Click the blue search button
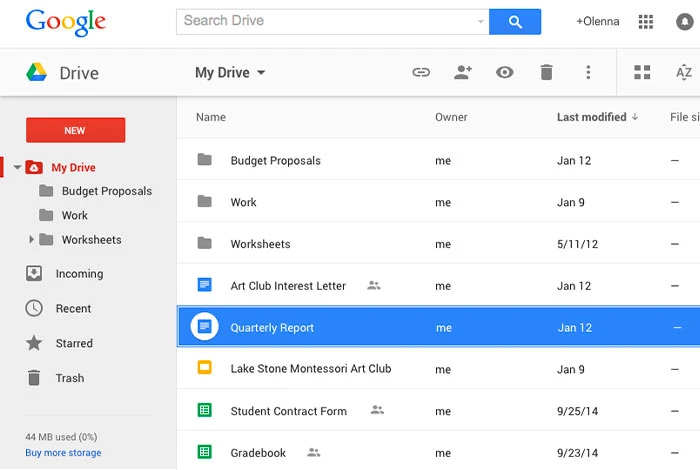Viewport: 700px width, 470px height. click(515, 21)
